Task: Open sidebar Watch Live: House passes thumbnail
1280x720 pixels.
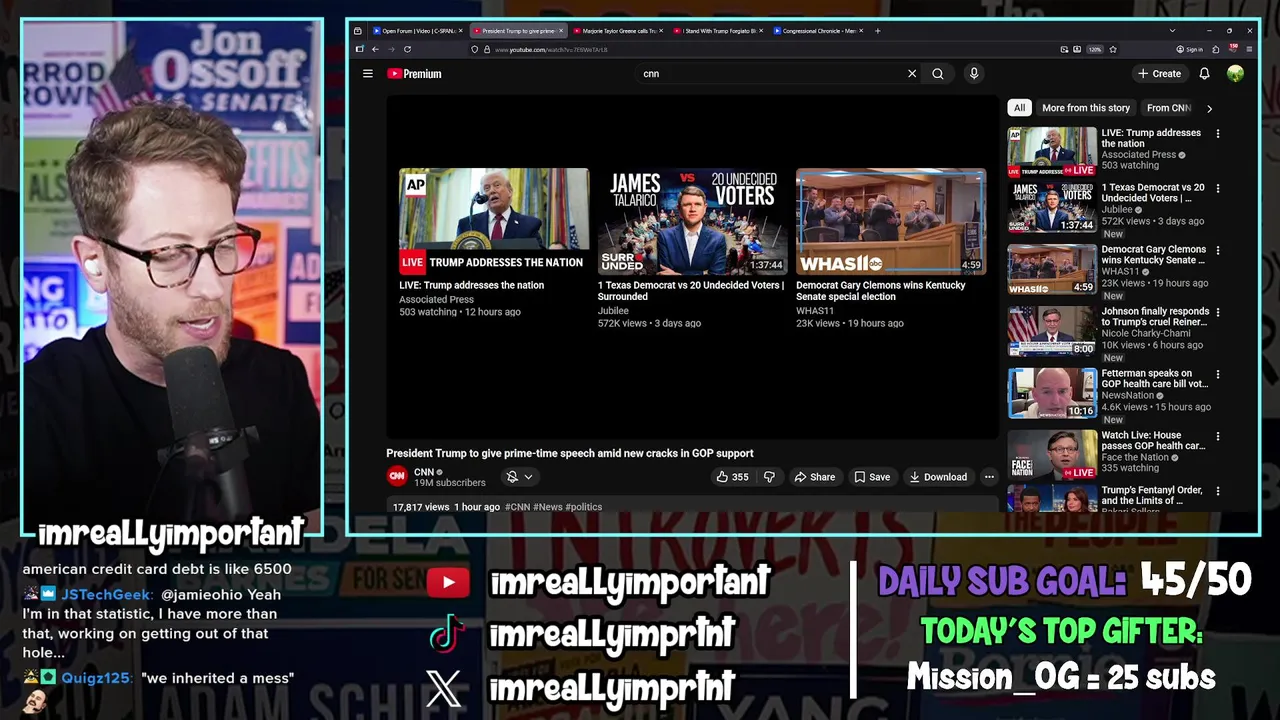Action: [1052, 455]
